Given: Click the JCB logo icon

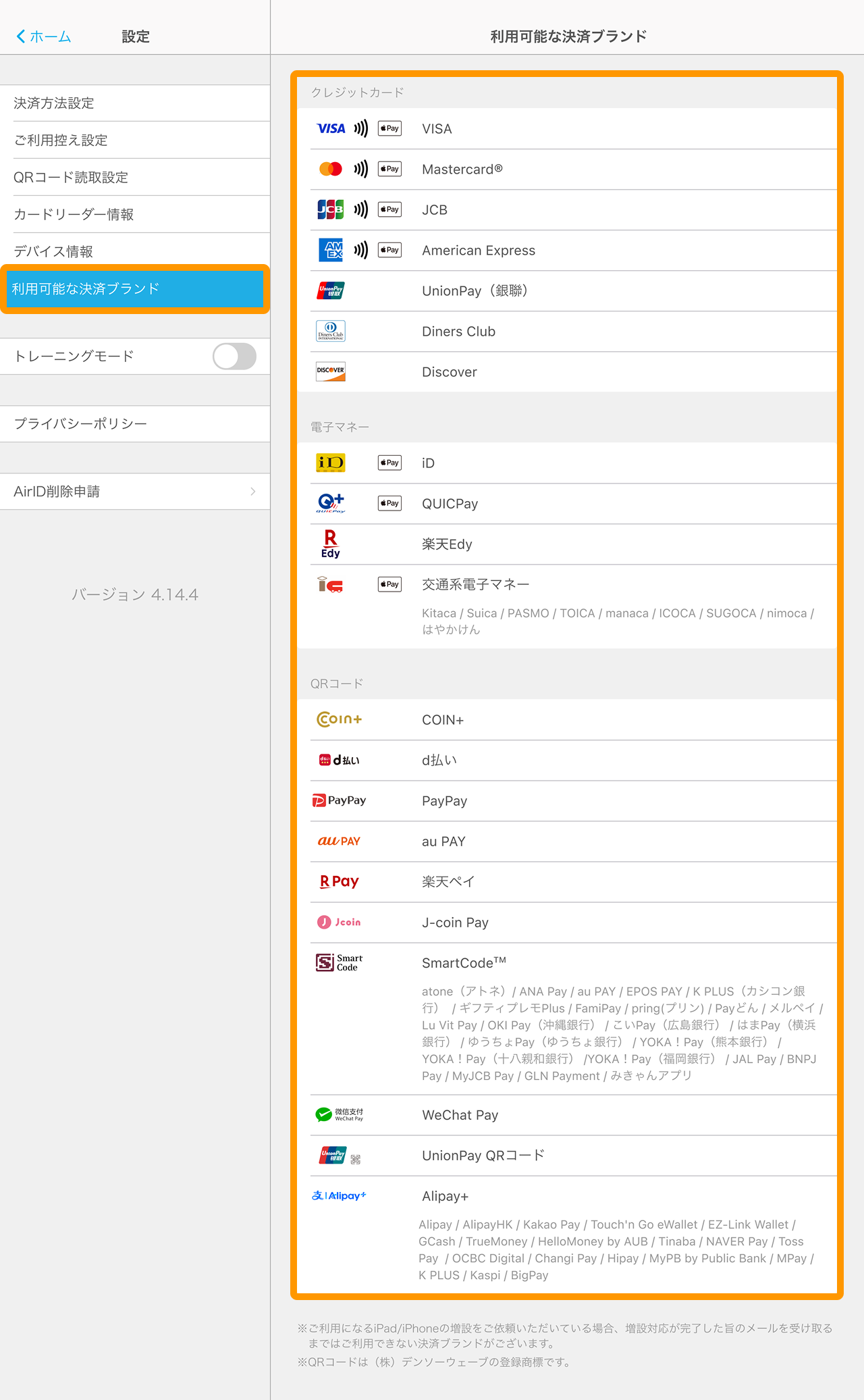Looking at the screenshot, I should 331,209.
